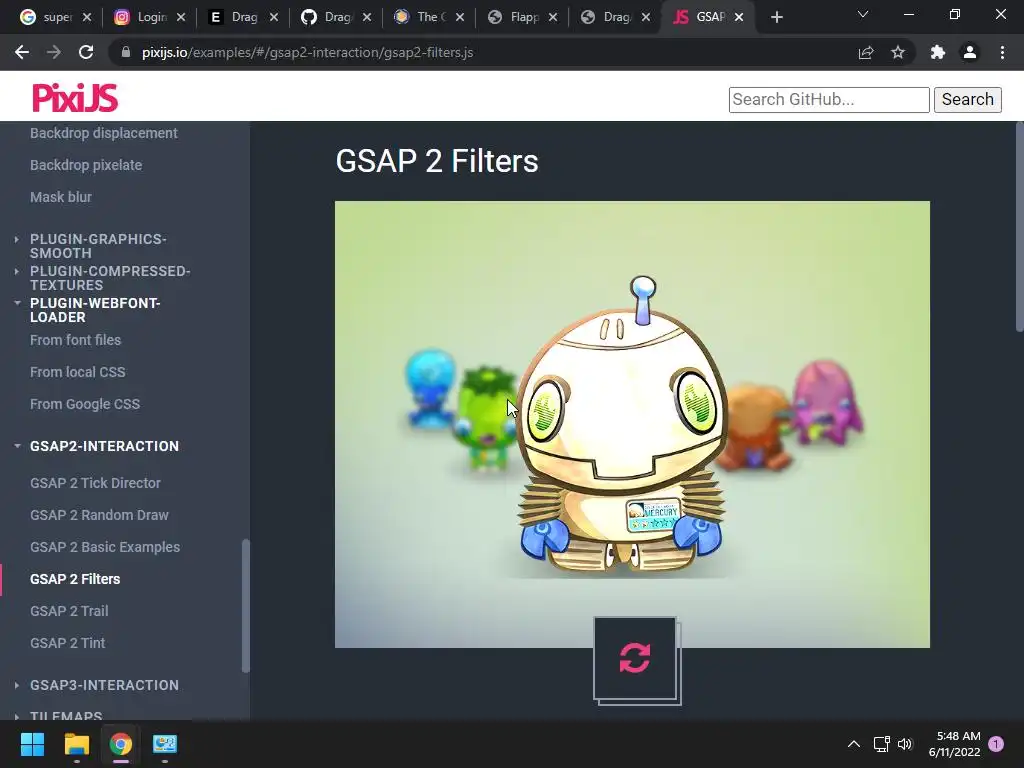Close the 'super' Google tab

pos(87,17)
